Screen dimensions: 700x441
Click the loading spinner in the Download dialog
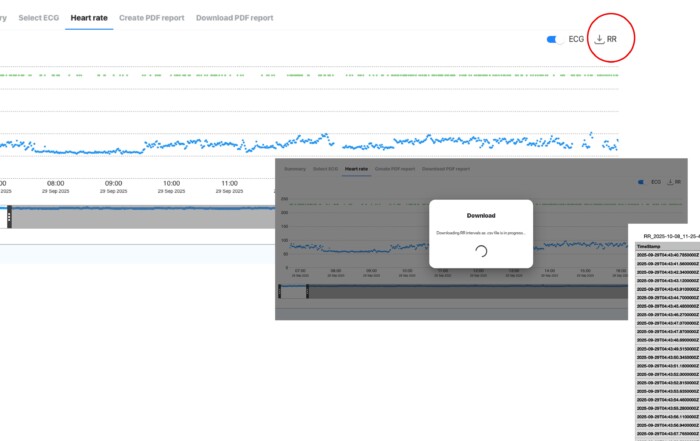pyautogui.click(x=480, y=251)
